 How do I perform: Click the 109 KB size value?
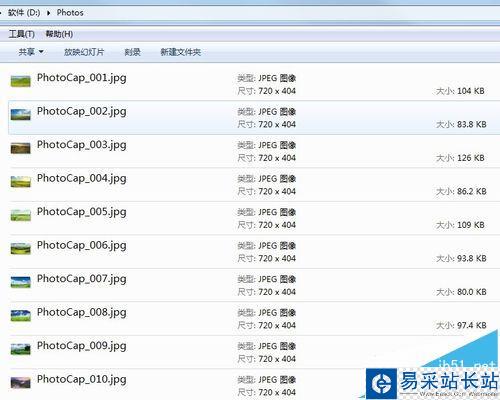coord(471,225)
